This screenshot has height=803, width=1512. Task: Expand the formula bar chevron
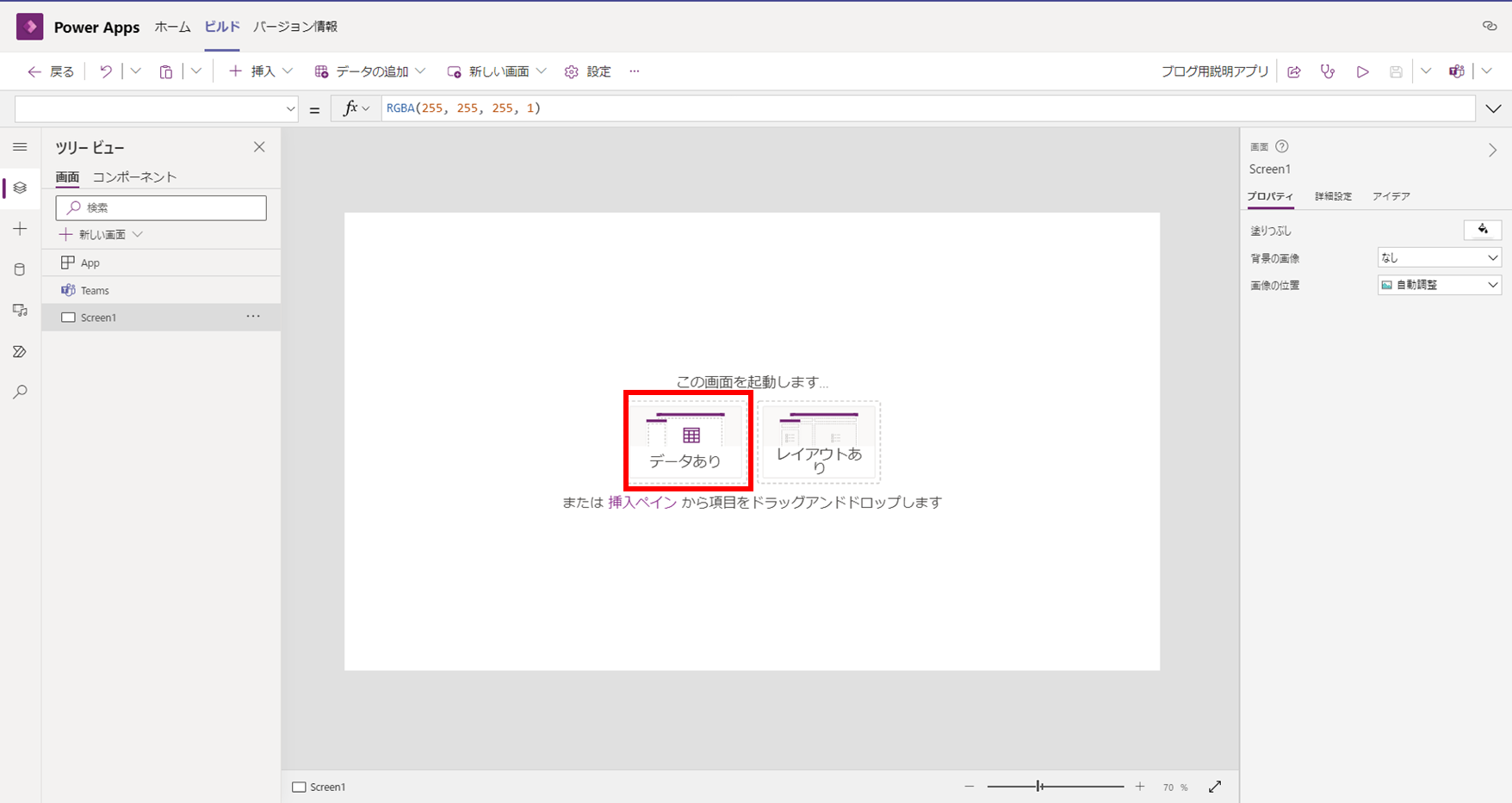point(1493,108)
